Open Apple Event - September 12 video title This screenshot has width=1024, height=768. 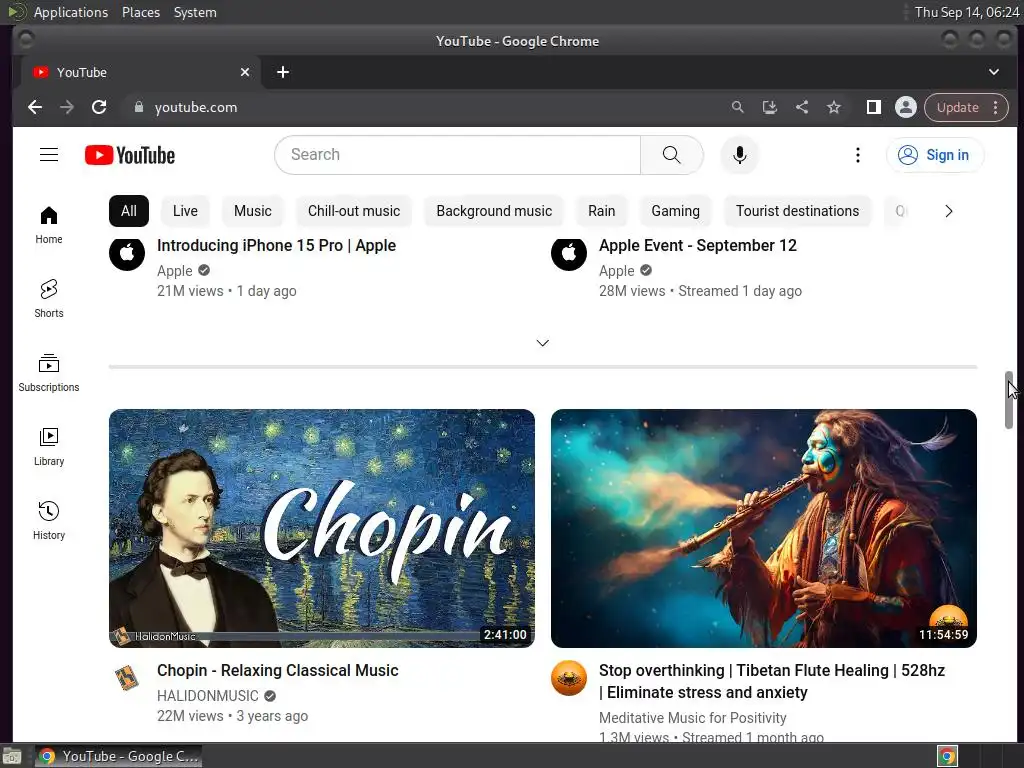point(697,246)
